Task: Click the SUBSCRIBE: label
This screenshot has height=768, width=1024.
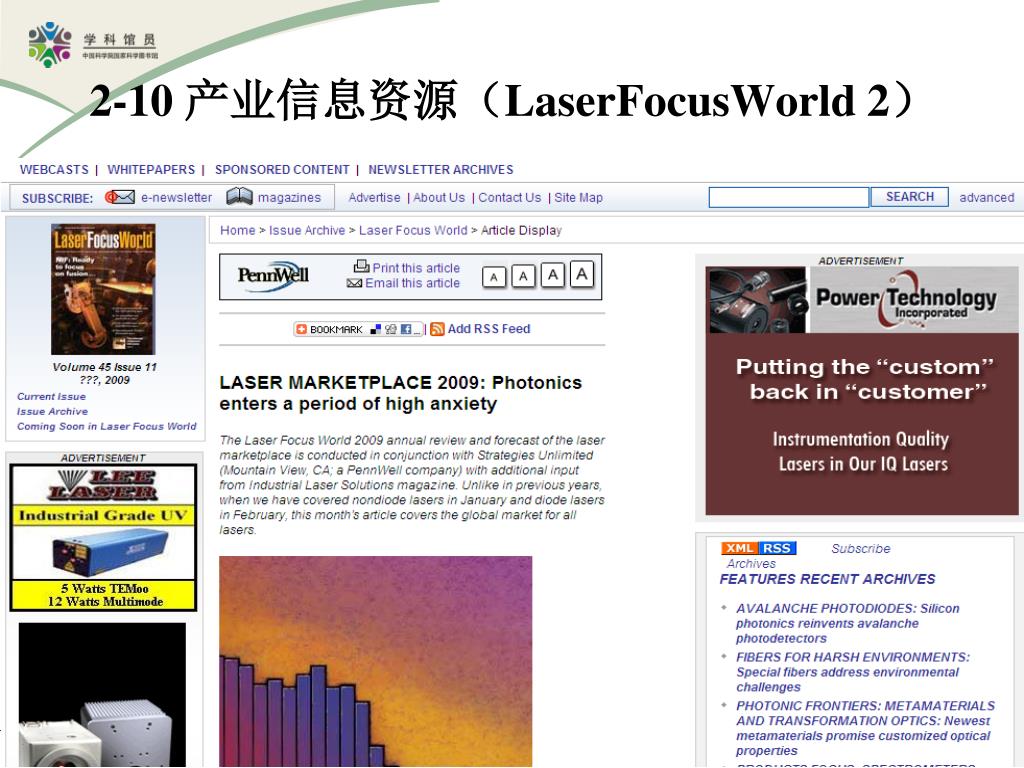Action: coord(57,198)
